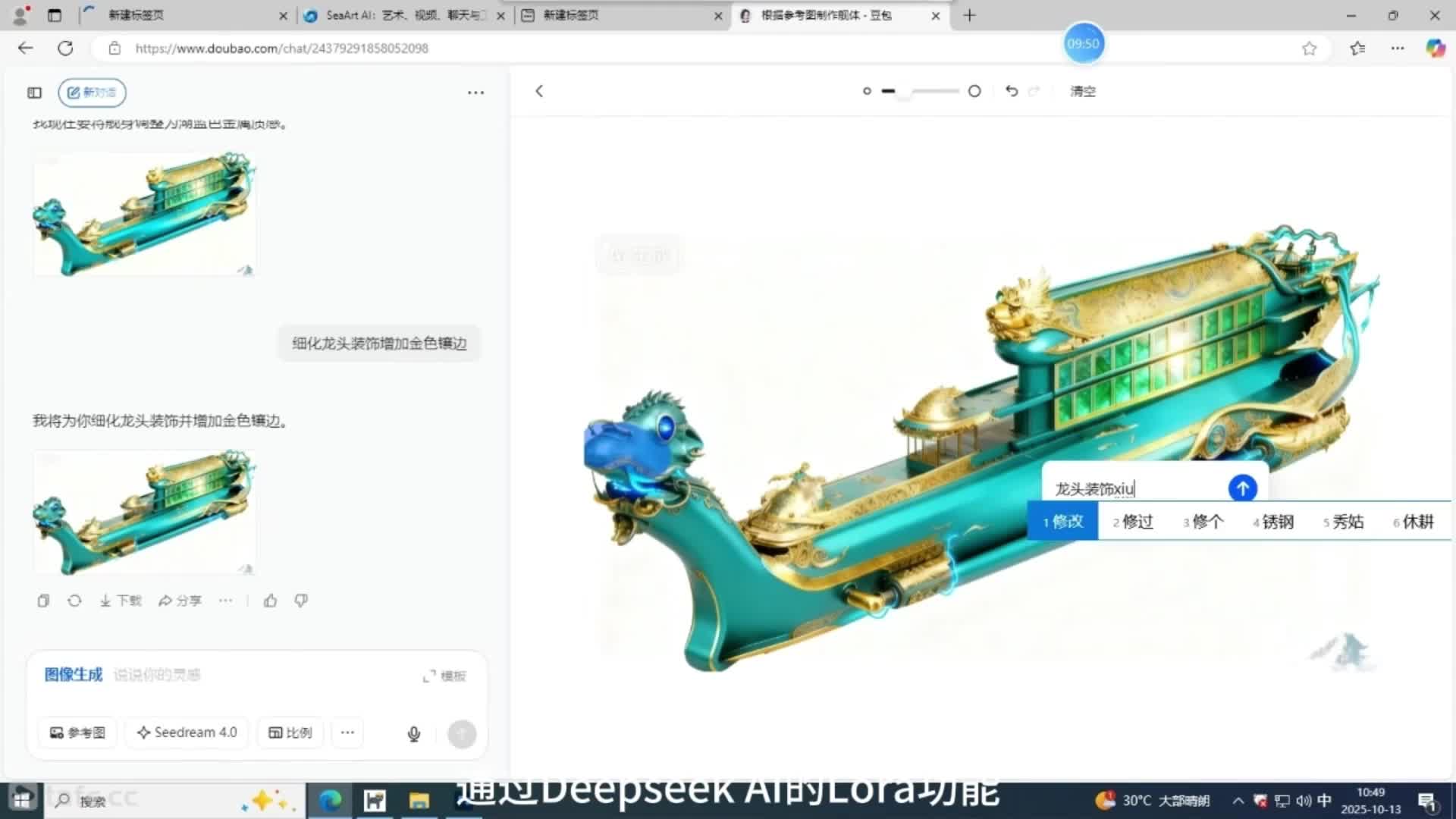This screenshot has height=819, width=1456.
Task: Click the blue send arrow button
Action: click(1242, 488)
